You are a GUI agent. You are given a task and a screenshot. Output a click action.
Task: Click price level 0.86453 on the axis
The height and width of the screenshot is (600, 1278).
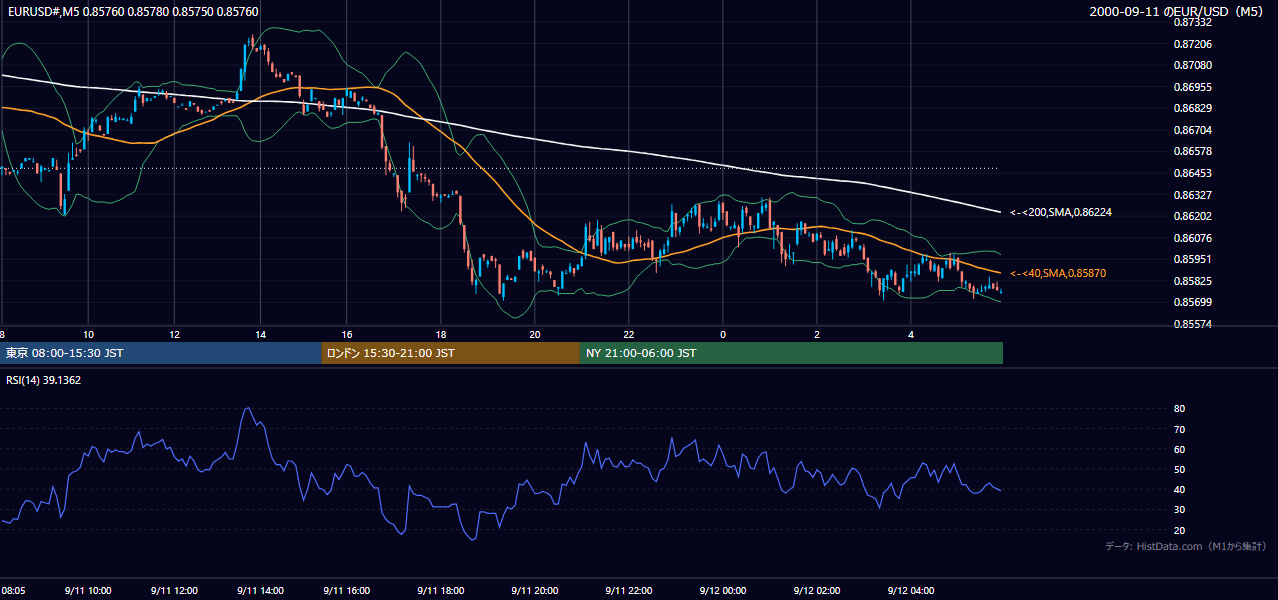pos(1192,173)
